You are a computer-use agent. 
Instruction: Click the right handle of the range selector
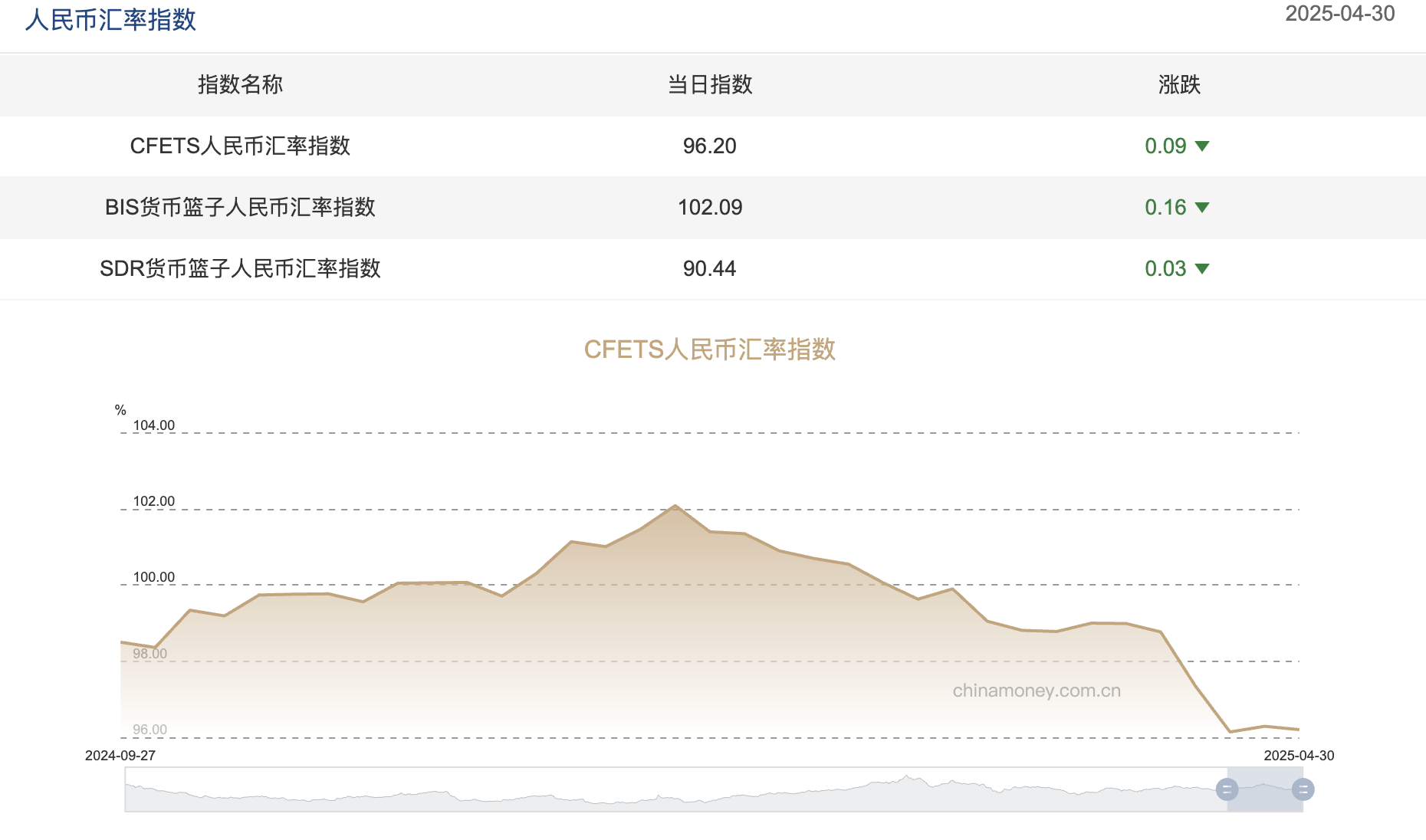[x=1301, y=788]
